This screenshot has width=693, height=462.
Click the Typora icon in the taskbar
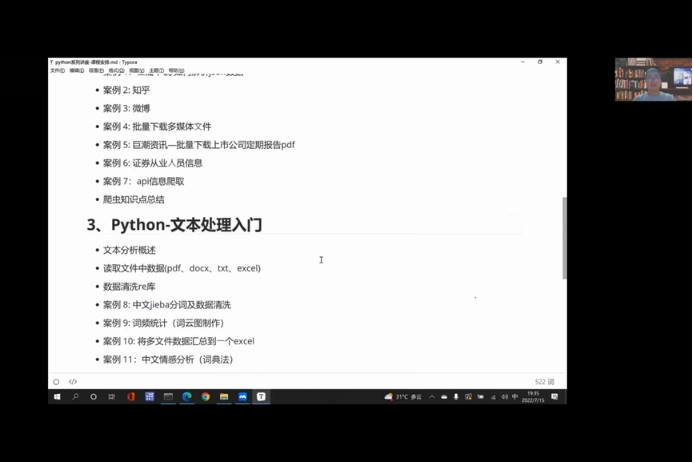(261, 397)
